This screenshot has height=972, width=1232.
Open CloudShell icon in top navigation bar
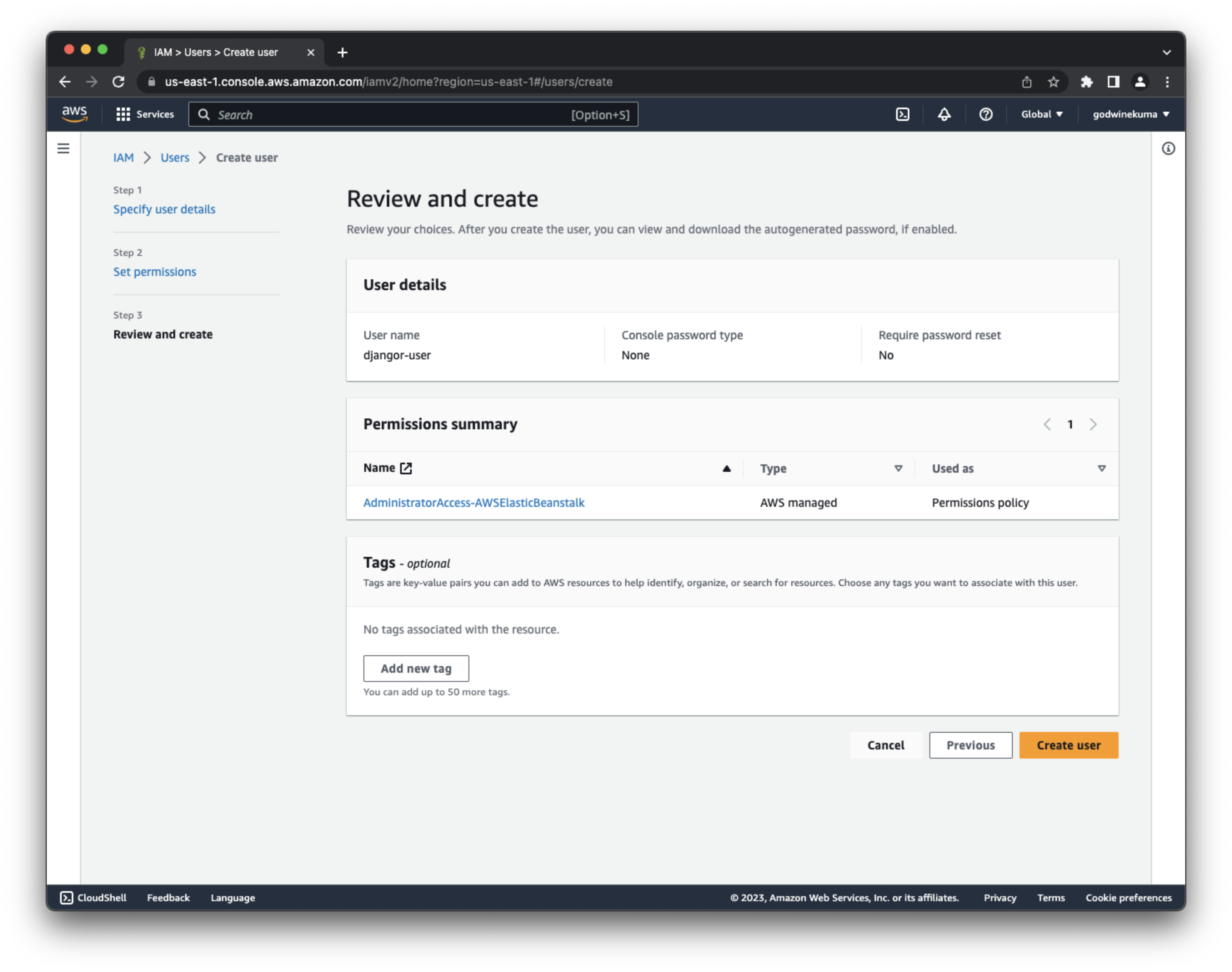(902, 114)
